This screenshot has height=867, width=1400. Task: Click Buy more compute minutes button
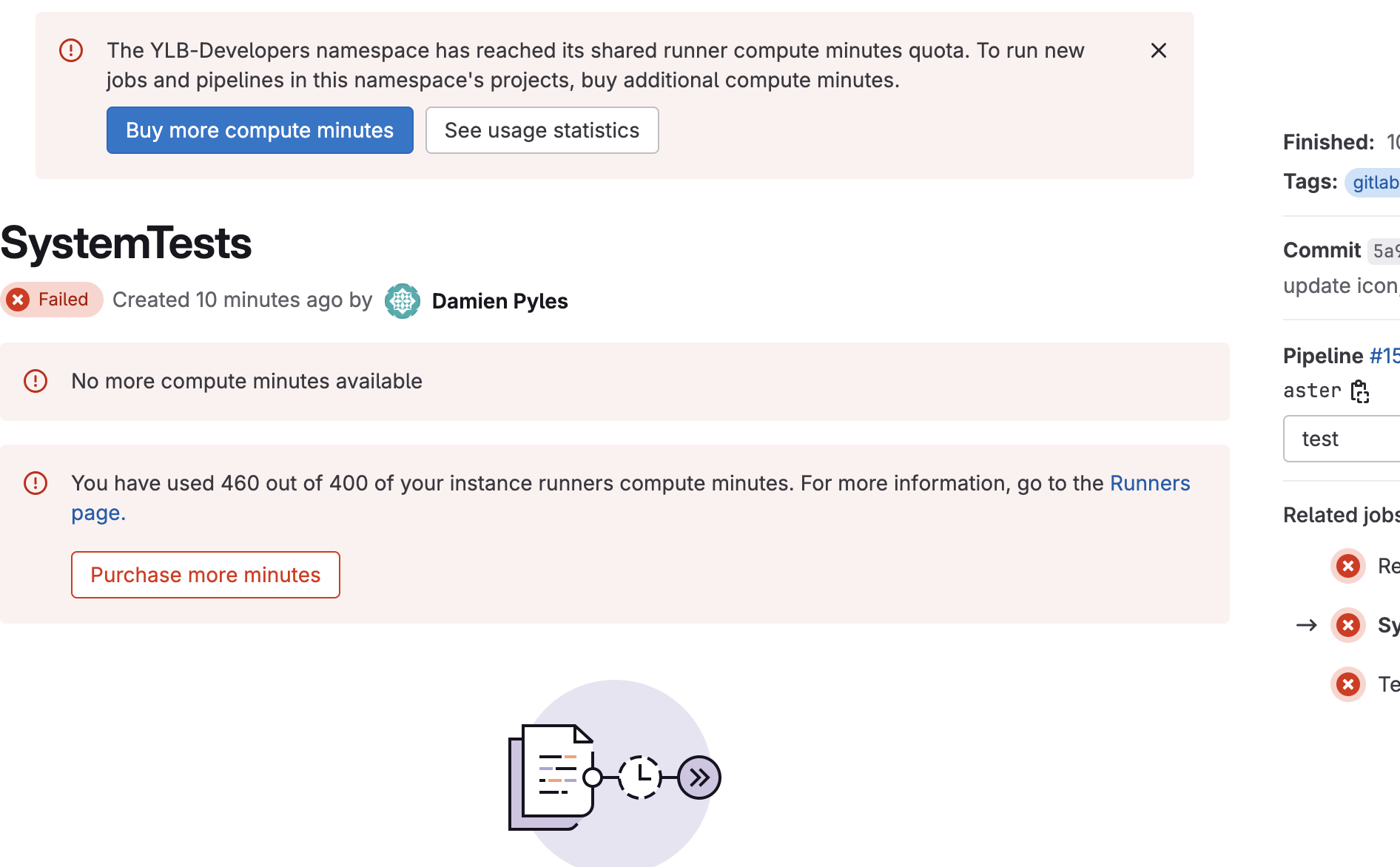coord(260,130)
